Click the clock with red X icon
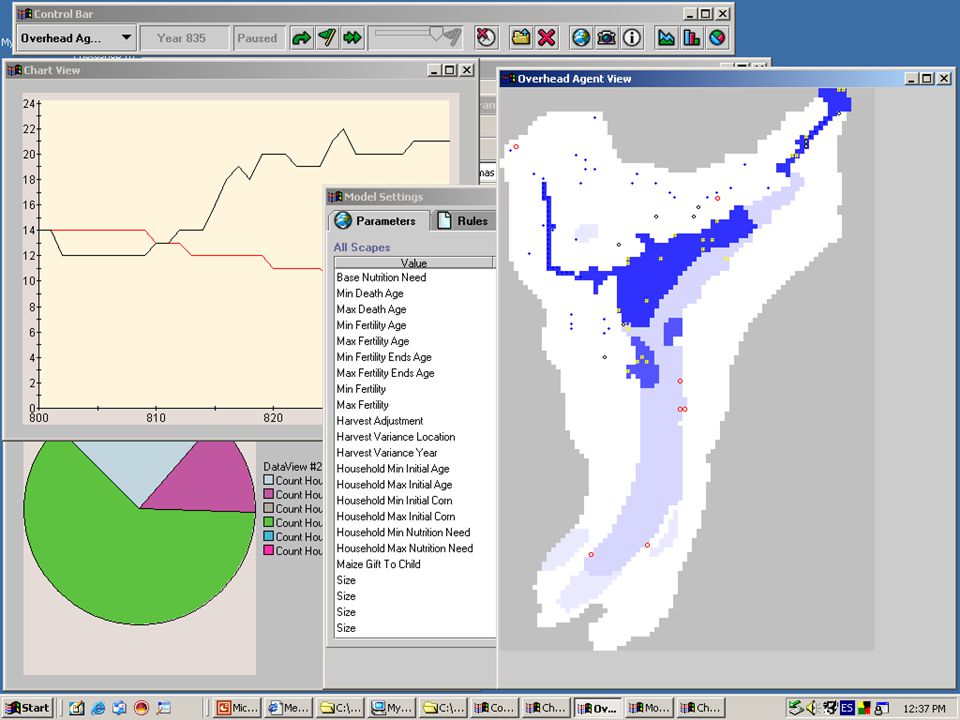Viewport: 960px width, 720px height. pyautogui.click(x=486, y=38)
